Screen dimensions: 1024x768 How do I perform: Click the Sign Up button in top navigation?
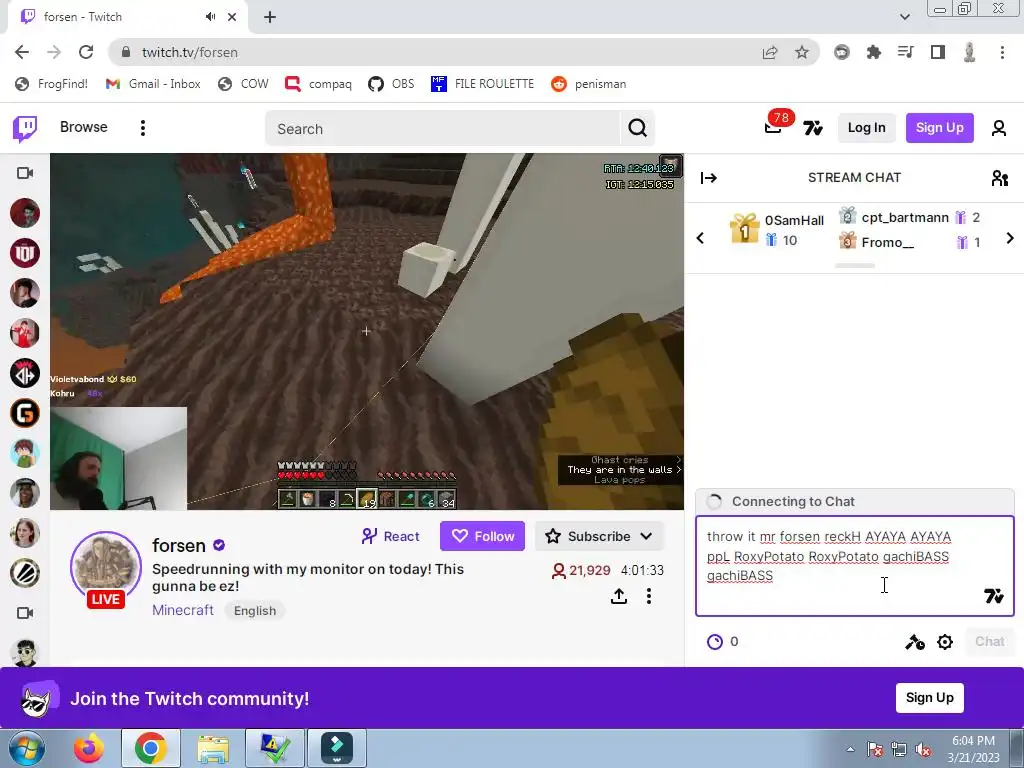click(939, 128)
